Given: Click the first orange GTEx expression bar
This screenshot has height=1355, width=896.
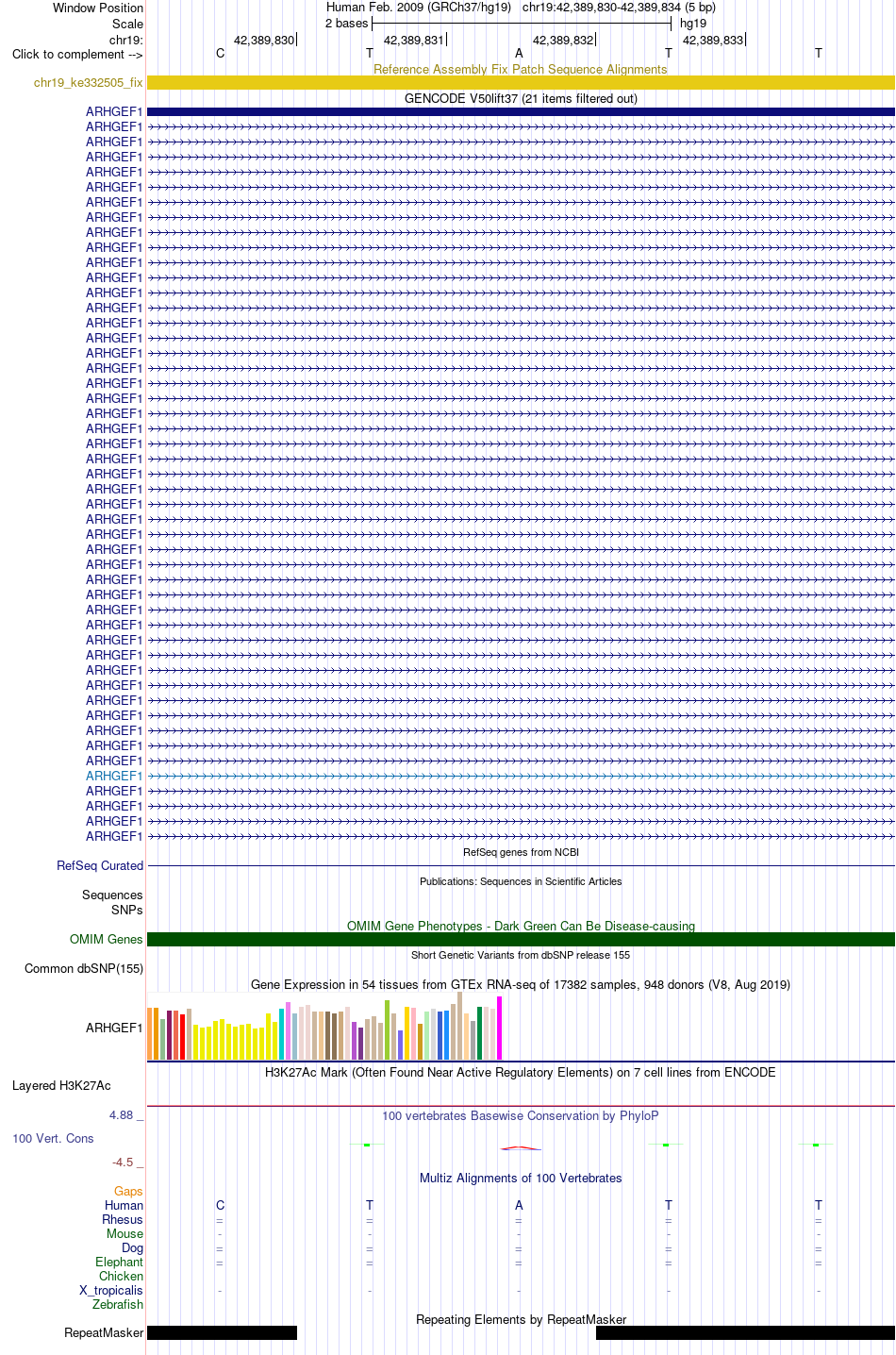Looking at the screenshot, I should 150,1033.
